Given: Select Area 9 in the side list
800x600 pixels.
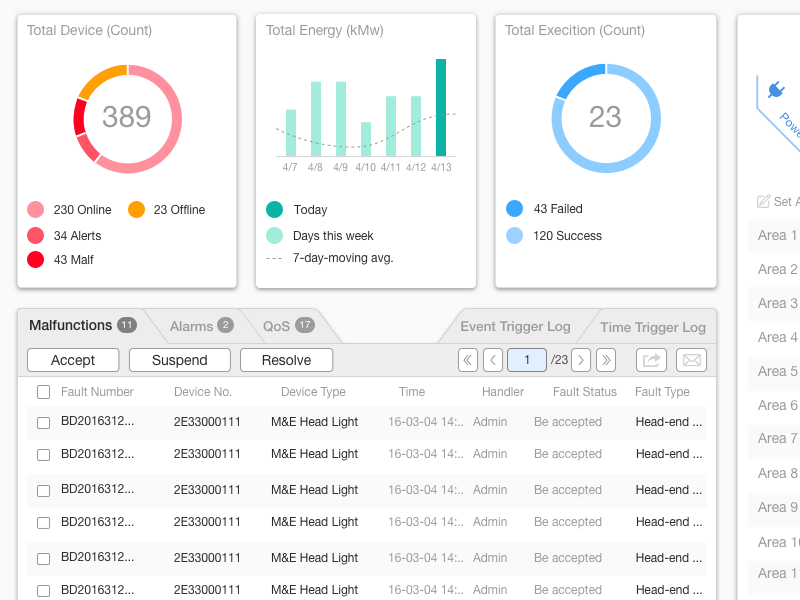Looking at the screenshot, I should point(777,507).
